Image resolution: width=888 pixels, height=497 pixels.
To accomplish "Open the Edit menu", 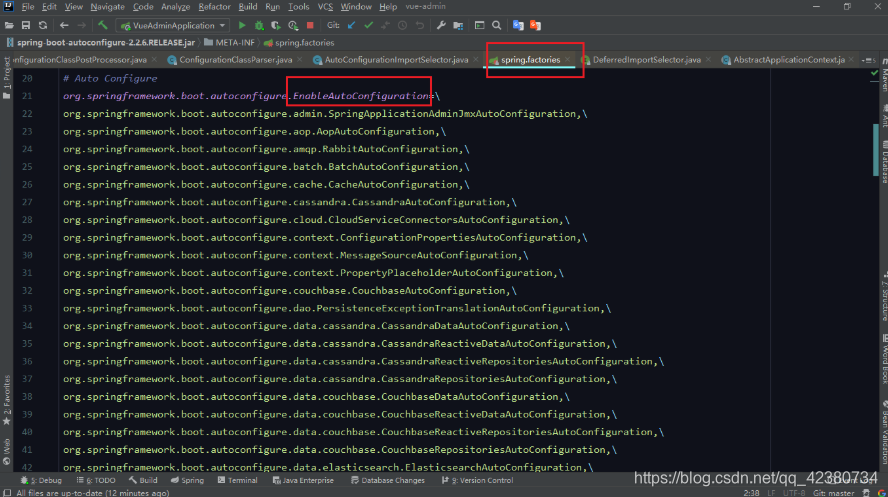I will click(49, 7).
